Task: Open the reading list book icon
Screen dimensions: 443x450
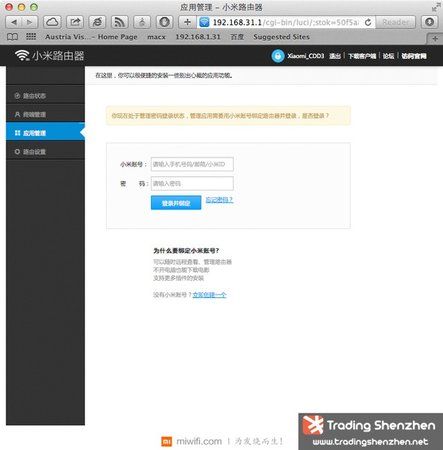Action: coord(12,37)
